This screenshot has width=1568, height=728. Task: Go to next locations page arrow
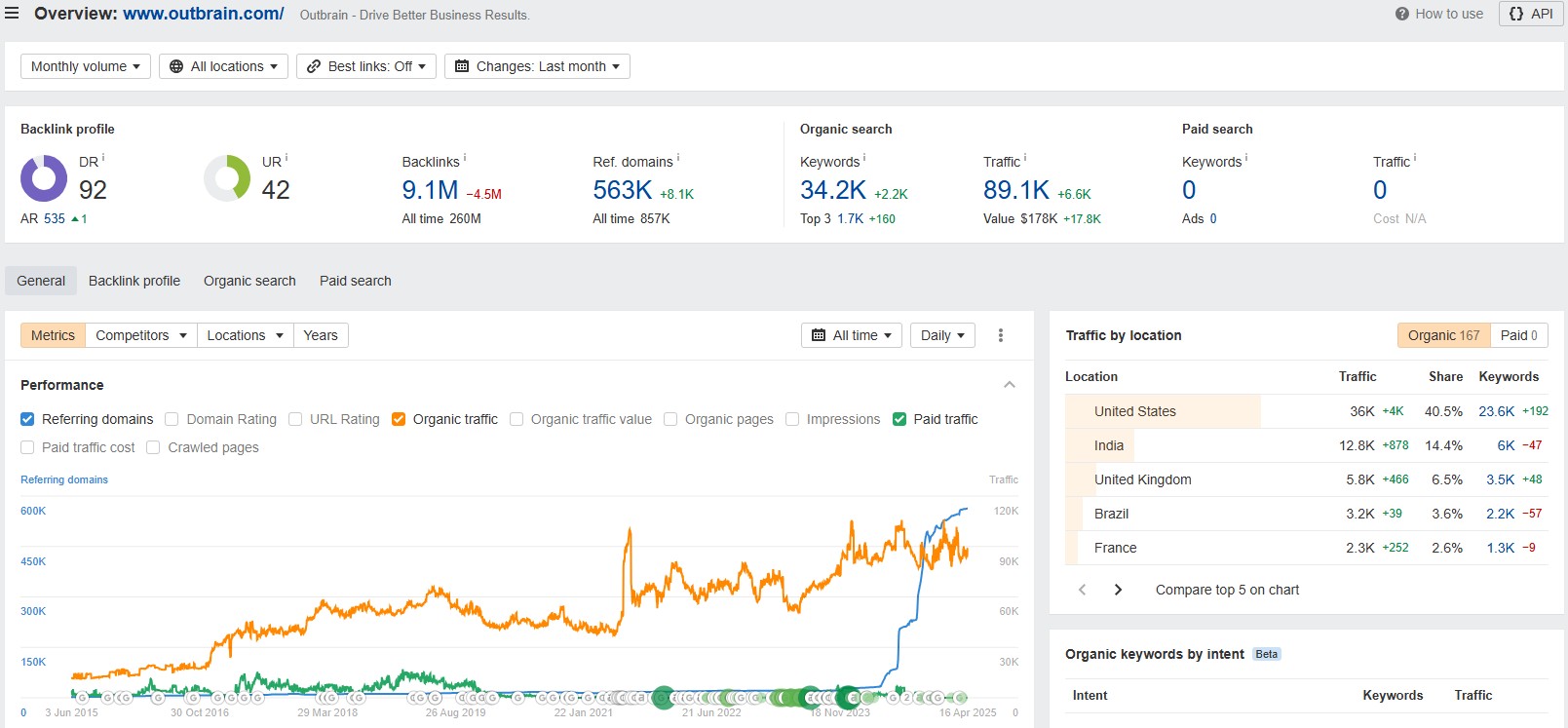[1118, 590]
